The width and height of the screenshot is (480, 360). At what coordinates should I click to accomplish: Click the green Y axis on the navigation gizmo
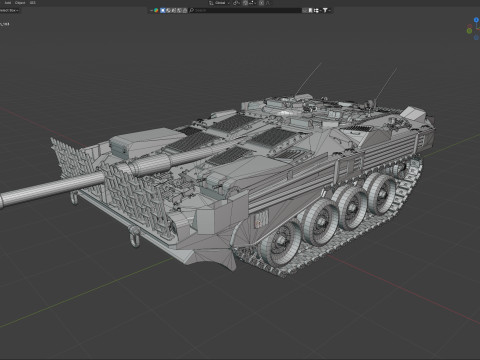point(469,31)
